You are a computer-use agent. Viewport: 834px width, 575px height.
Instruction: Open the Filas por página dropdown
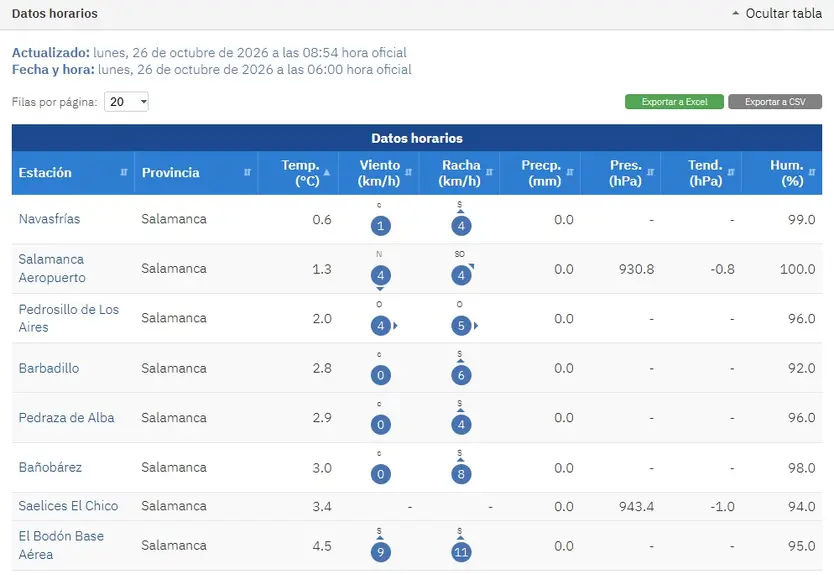click(127, 102)
